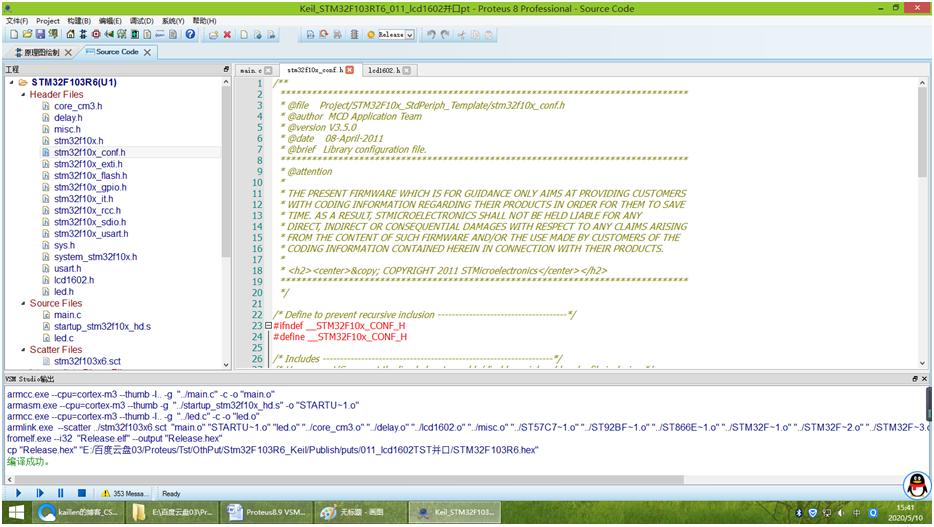Open the 构建(B) menu
This screenshot has height=527, width=934.
pyautogui.click(x=79, y=21)
